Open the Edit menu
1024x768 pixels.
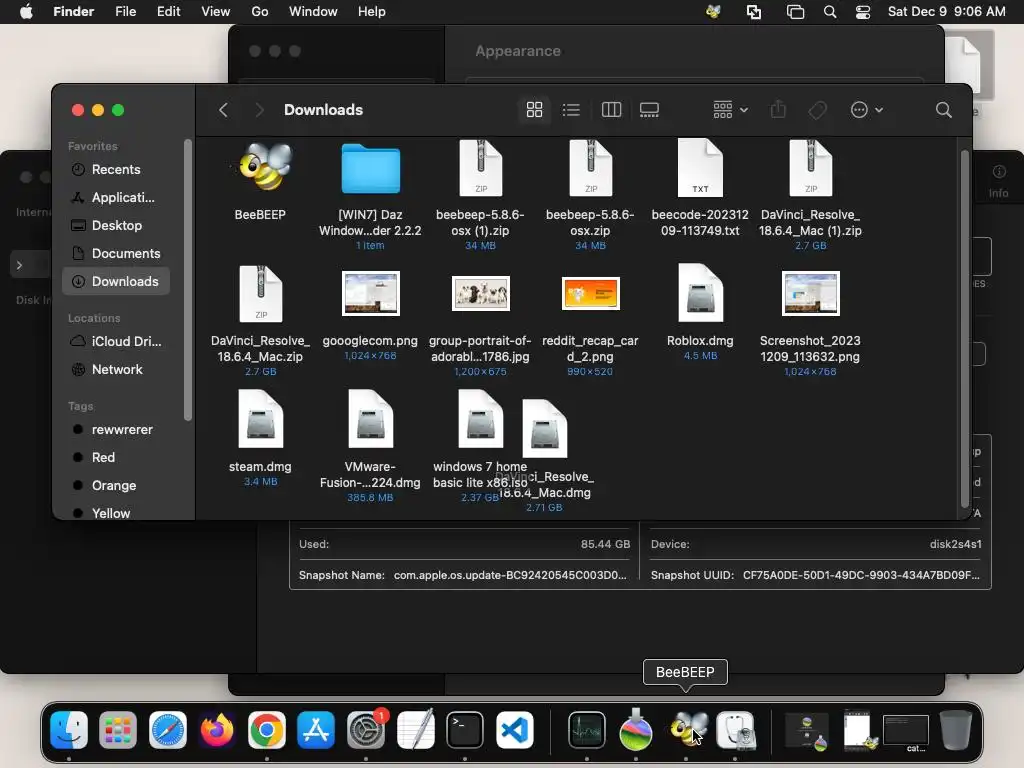[x=168, y=12]
